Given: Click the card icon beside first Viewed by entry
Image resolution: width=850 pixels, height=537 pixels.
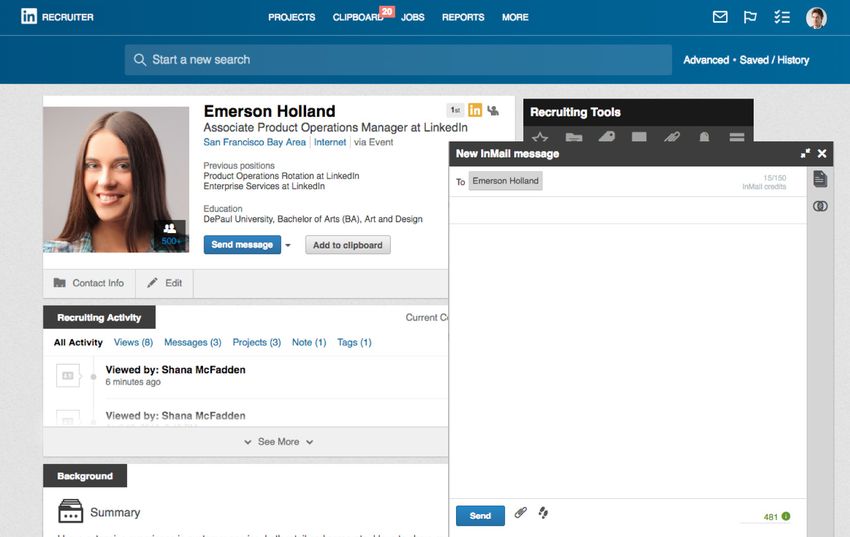Looking at the screenshot, I should point(68,376).
